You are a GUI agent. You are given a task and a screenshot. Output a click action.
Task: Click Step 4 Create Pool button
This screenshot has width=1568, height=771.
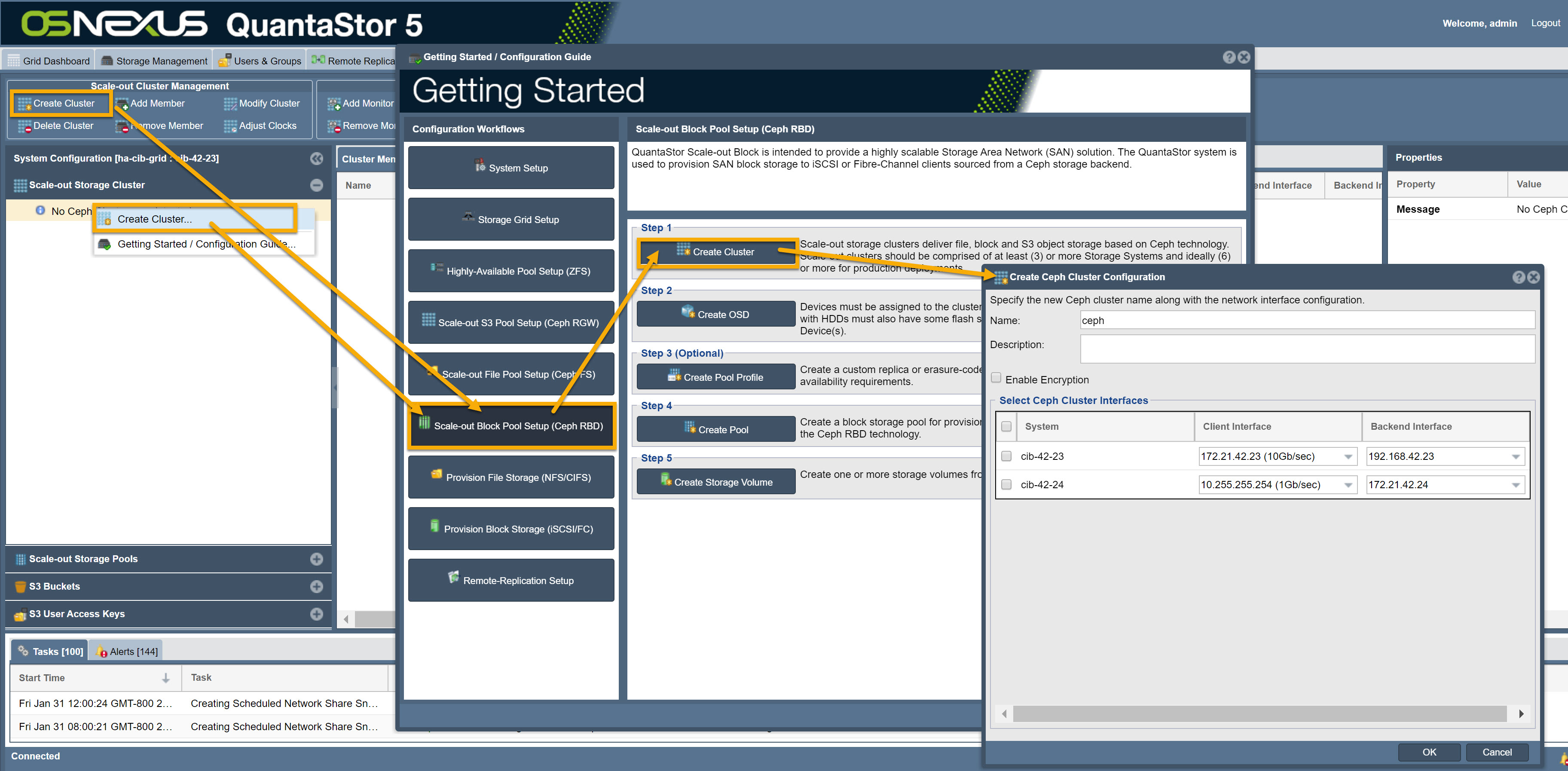click(x=716, y=429)
